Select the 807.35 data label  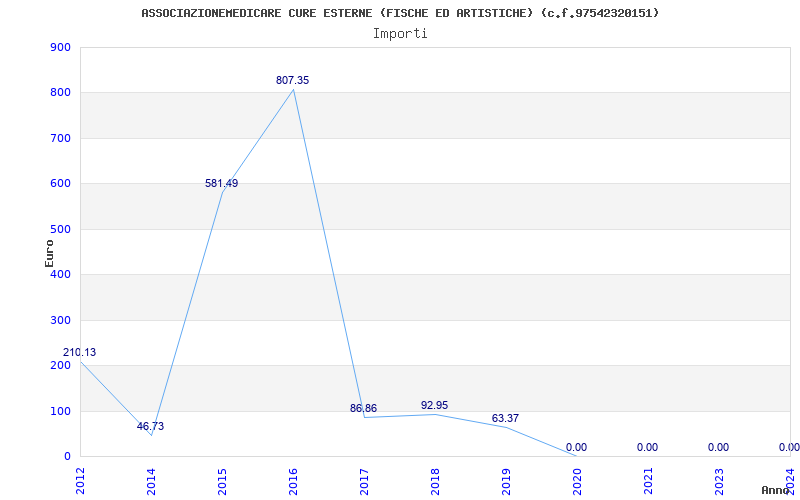click(x=292, y=80)
